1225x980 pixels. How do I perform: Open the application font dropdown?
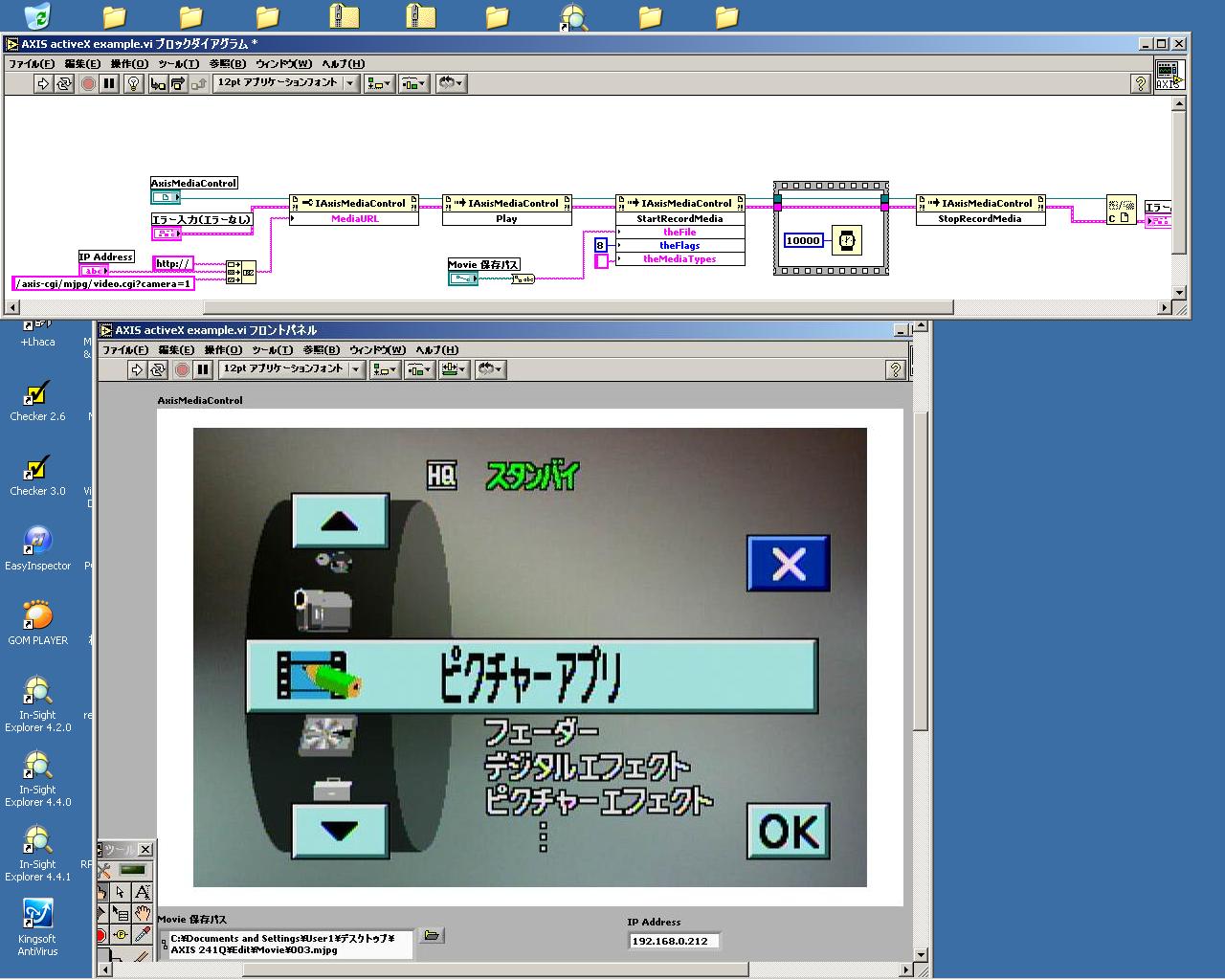(x=349, y=83)
